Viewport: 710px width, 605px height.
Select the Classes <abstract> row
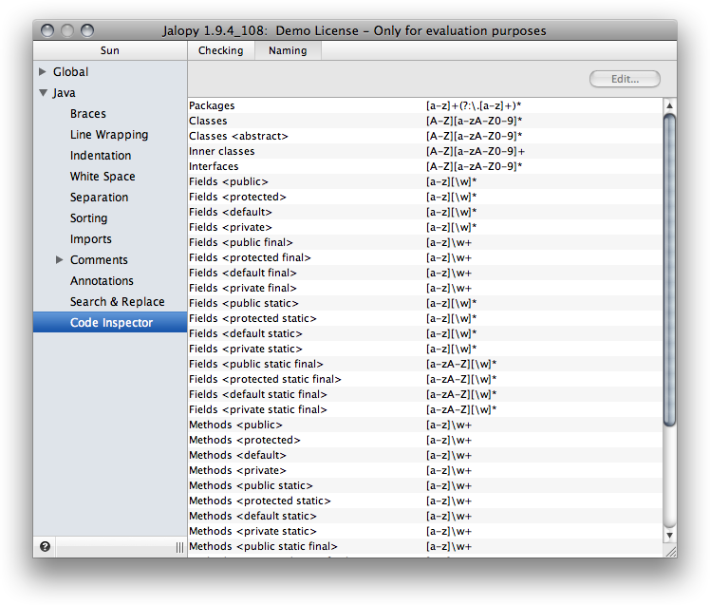[x=425, y=136]
